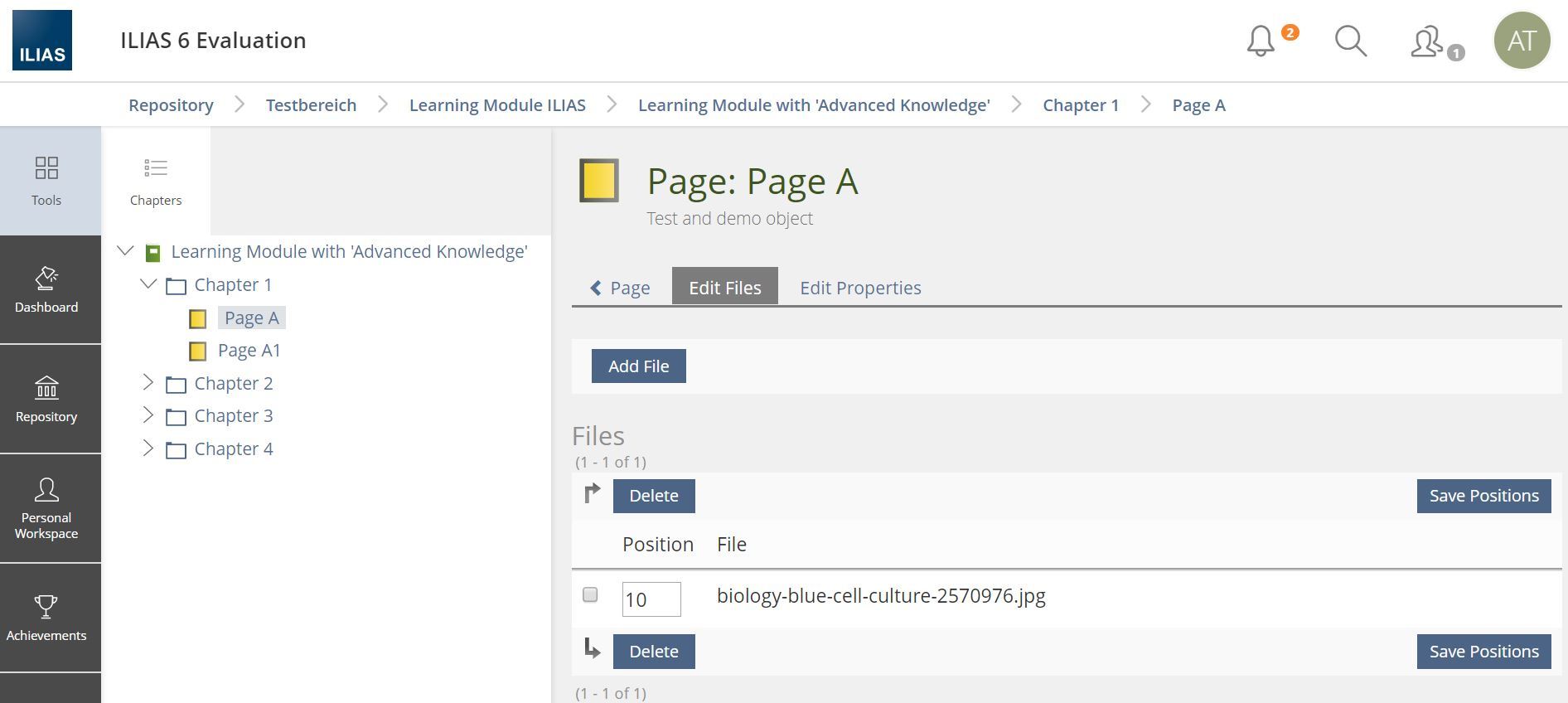Click the top Save Positions button
This screenshot has width=1568, height=703.
1483,496
